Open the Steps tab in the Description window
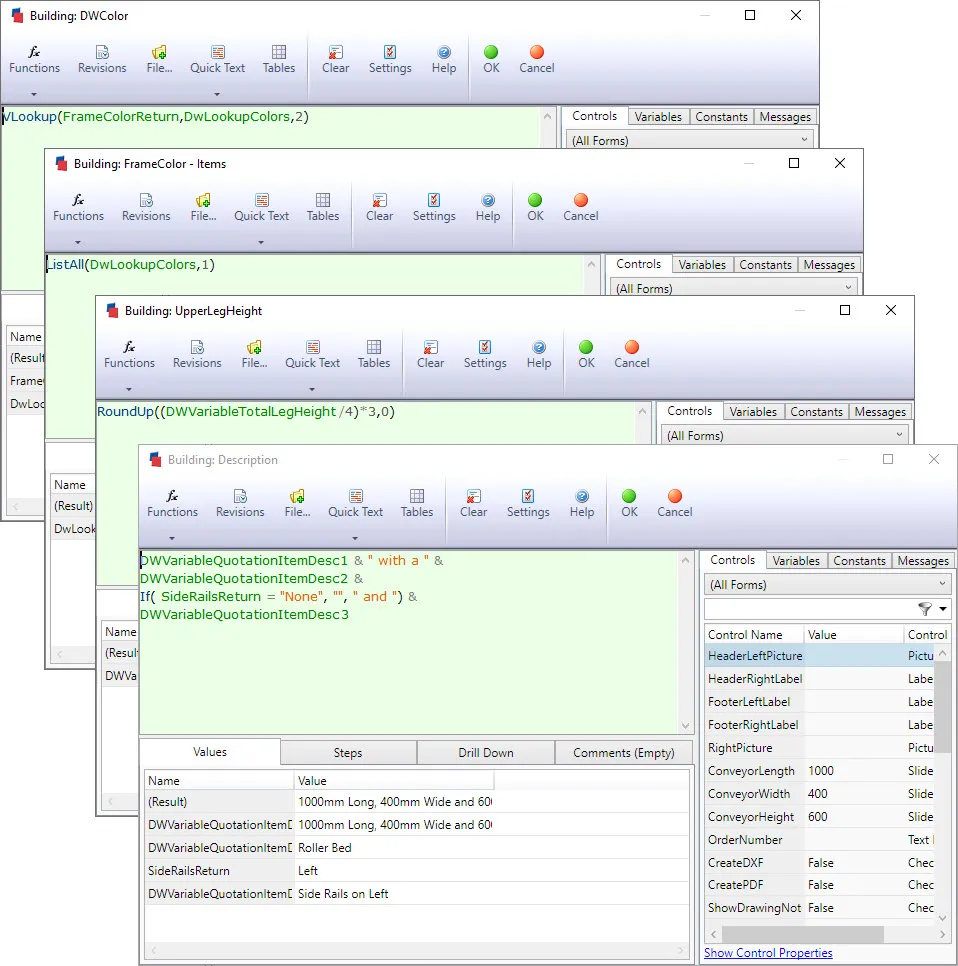The width and height of the screenshot is (958, 966). click(348, 751)
